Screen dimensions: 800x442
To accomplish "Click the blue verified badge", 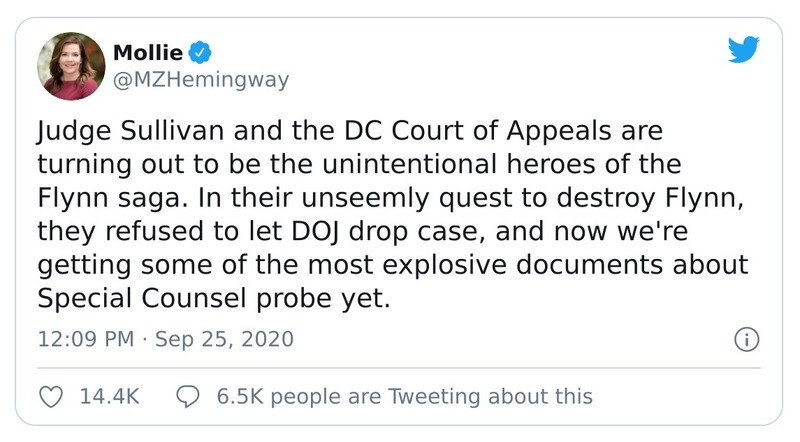I will click(x=199, y=52).
